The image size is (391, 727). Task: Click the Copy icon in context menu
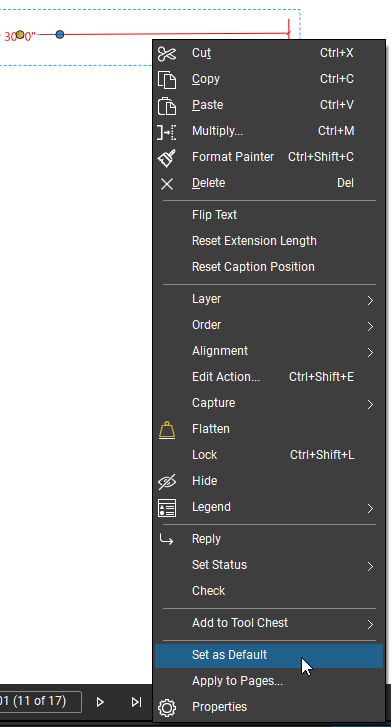pyautogui.click(x=167, y=80)
